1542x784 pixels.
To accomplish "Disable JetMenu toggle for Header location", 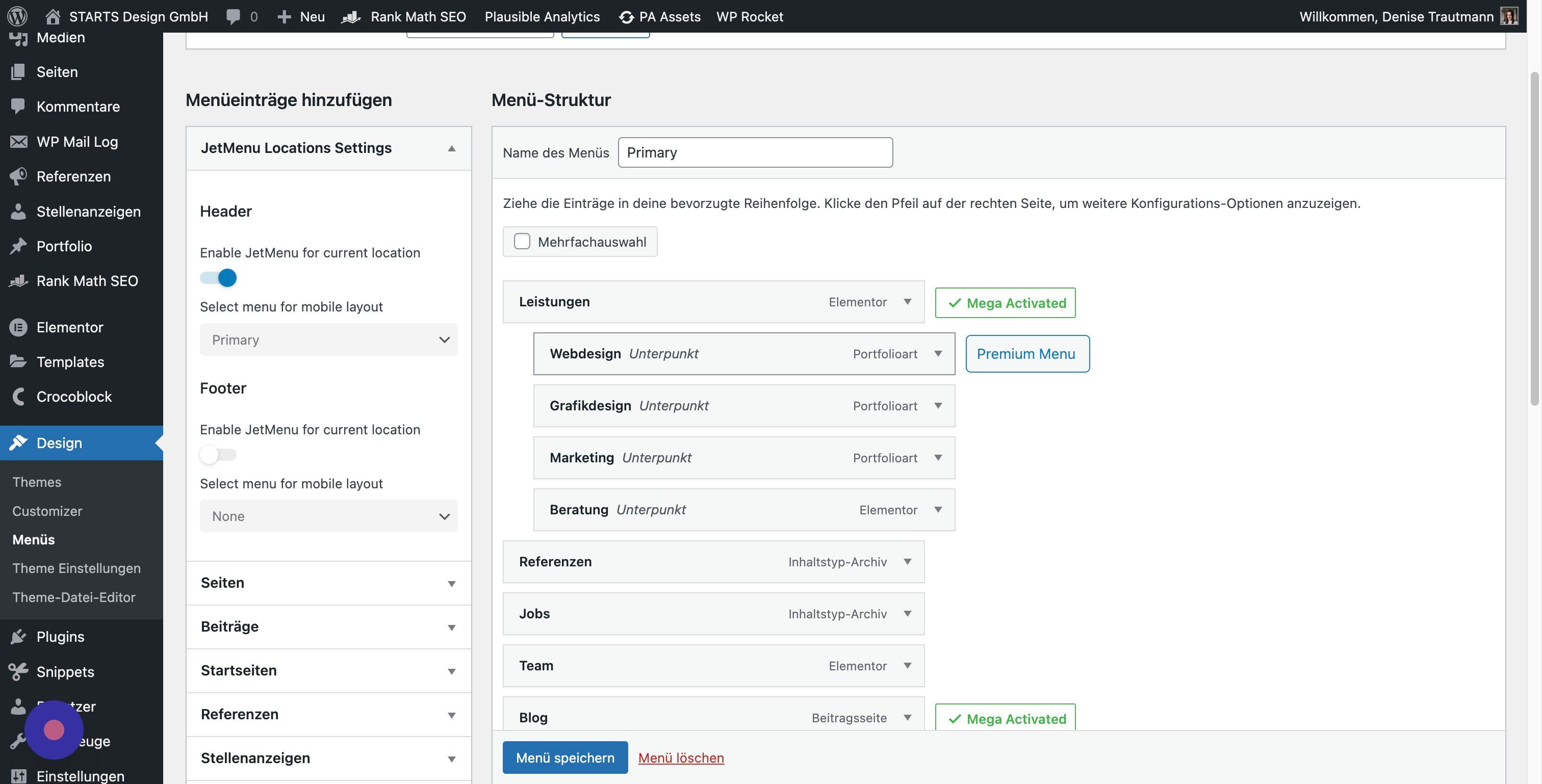I will (218, 278).
